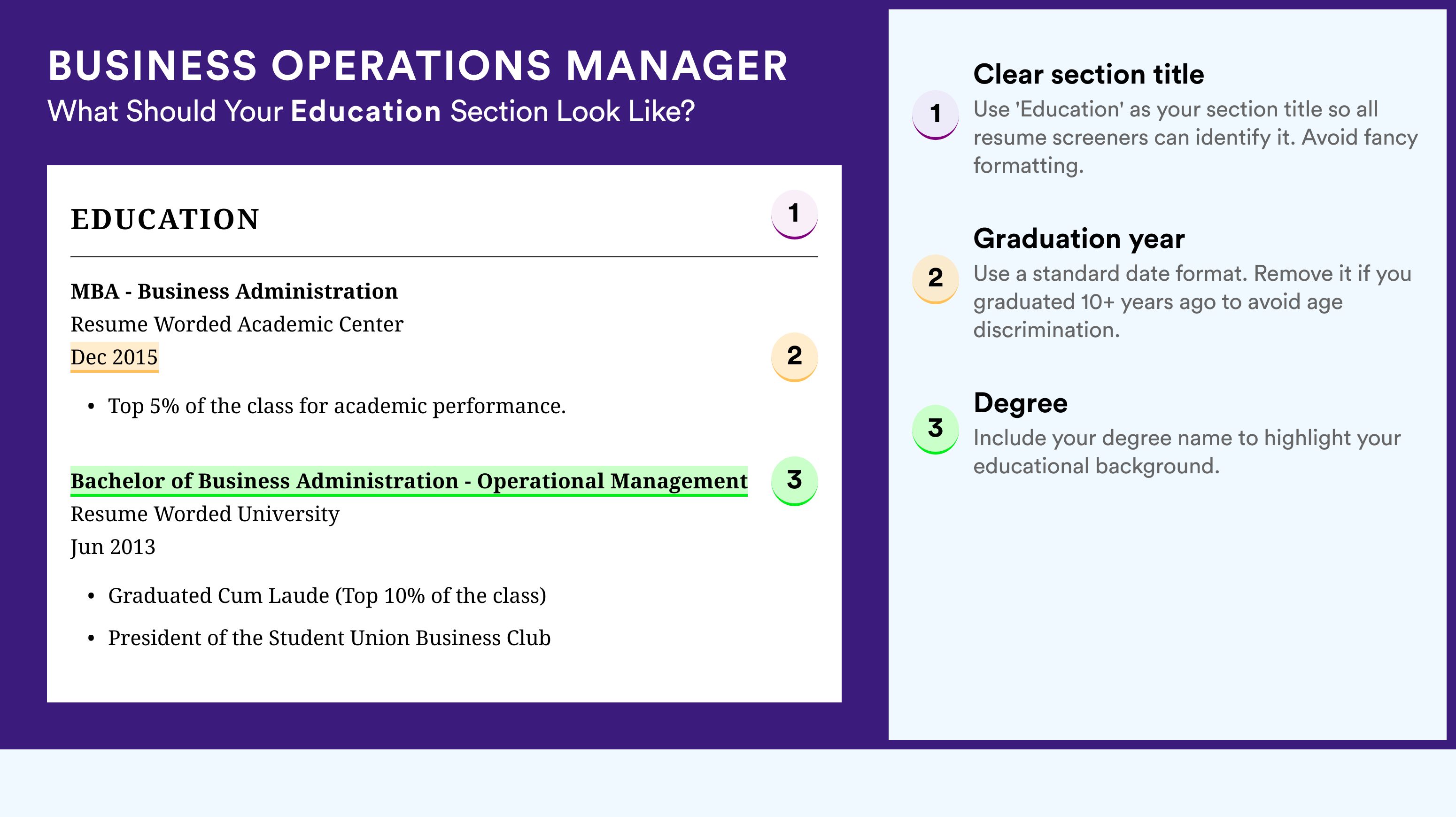Screen dimensions: 1456x817
Task: Click the purple 1 badge next to Clear section title
Action: (x=936, y=115)
